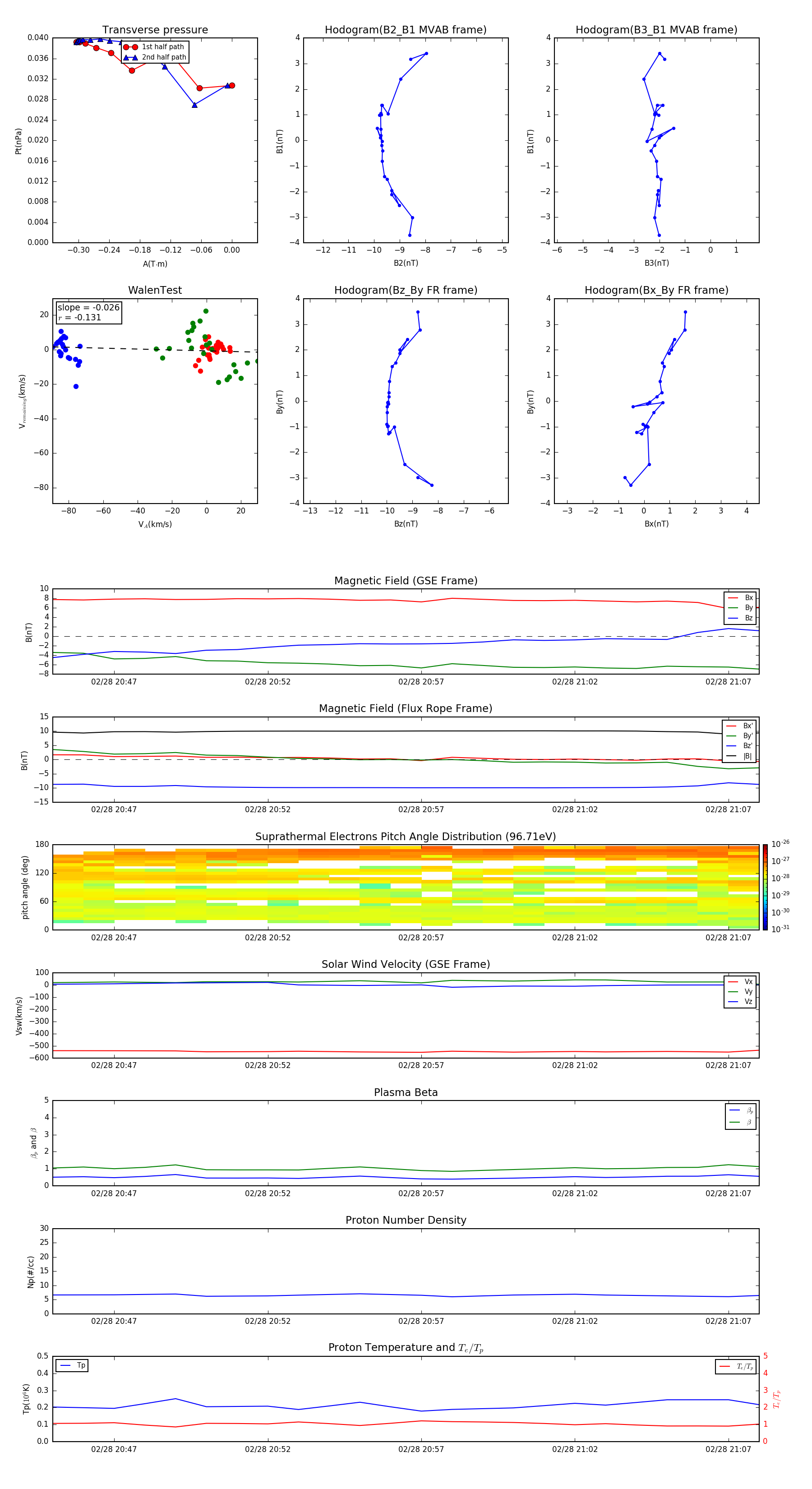Click the 'Hodogram(B2_B1 MVAB frame)' title
This screenshot has height=1489, width=812.
[x=406, y=30]
